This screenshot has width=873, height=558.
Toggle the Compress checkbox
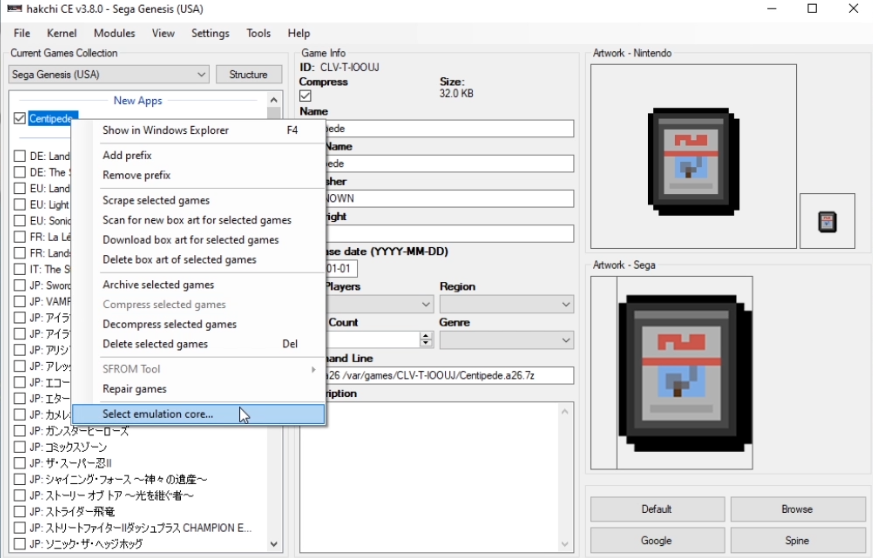305,96
